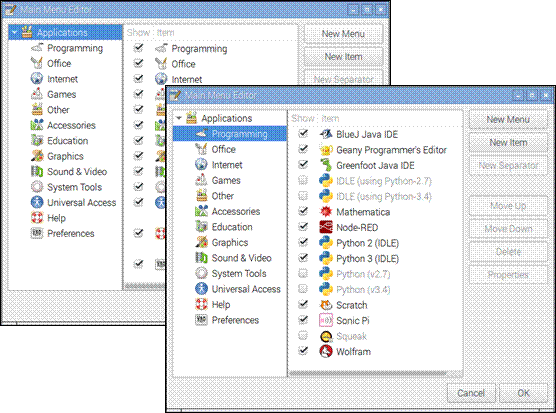Click the IDLE (using Python-2.7) icon
Image resolution: width=556 pixels, height=413 pixels.
(x=326, y=181)
